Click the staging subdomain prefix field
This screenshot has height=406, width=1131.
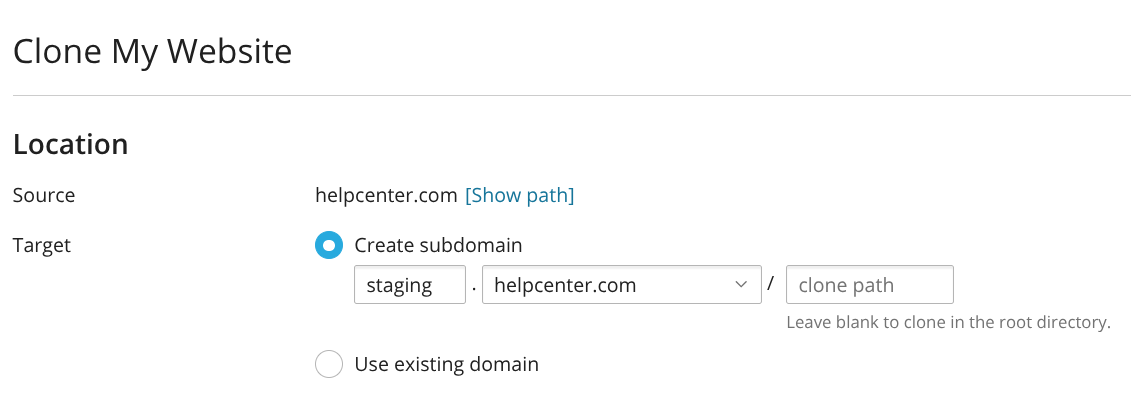point(410,285)
